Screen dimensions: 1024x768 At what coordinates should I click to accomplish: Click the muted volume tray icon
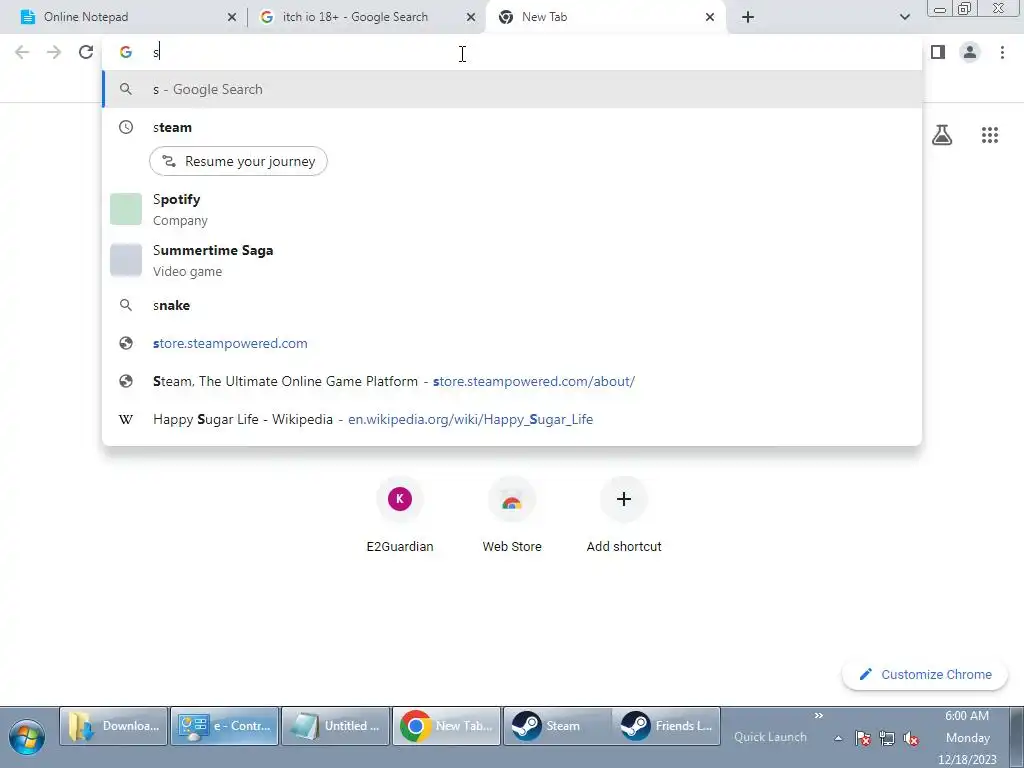tap(911, 739)
